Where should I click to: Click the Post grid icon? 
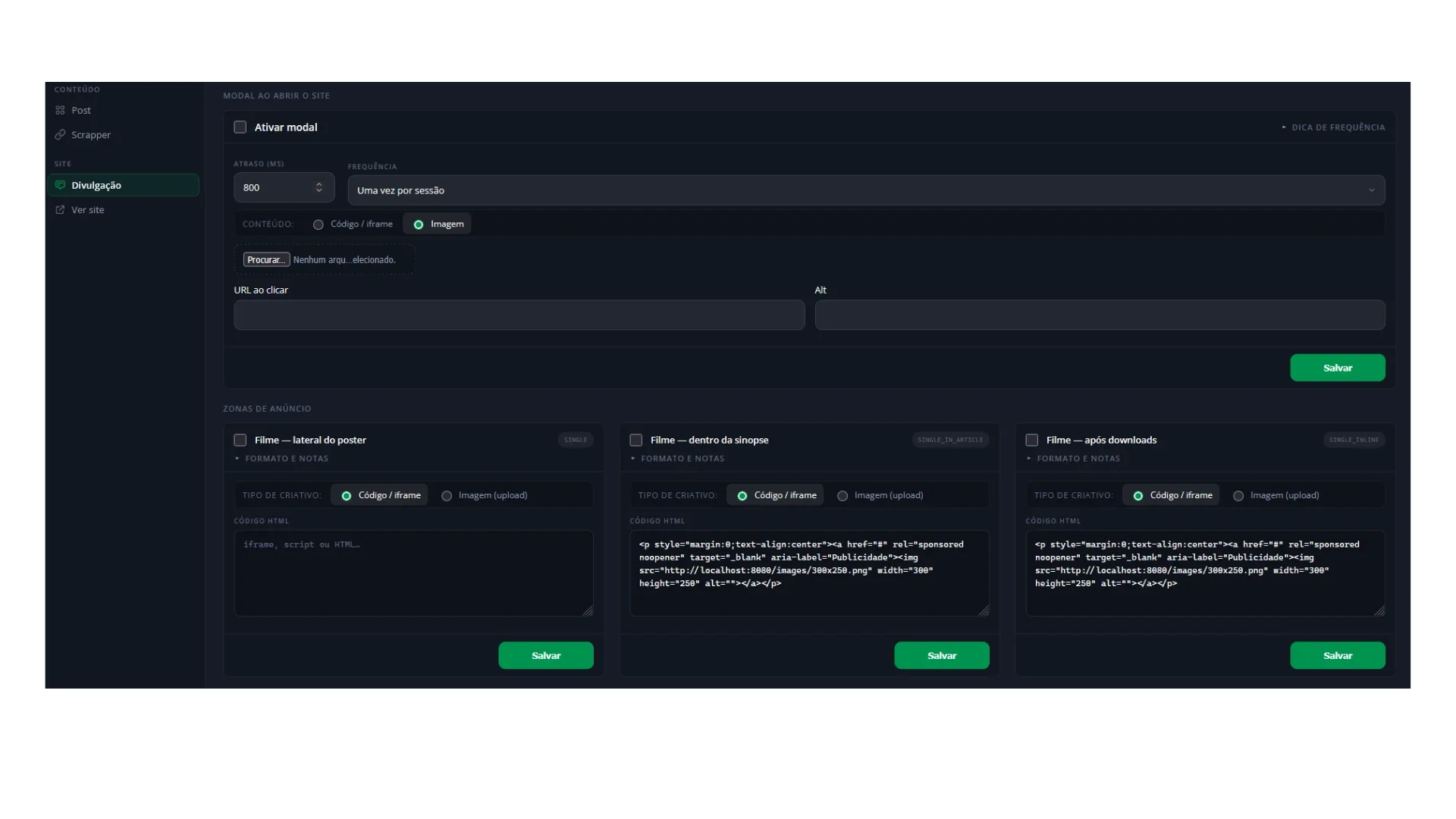(60, 110)
